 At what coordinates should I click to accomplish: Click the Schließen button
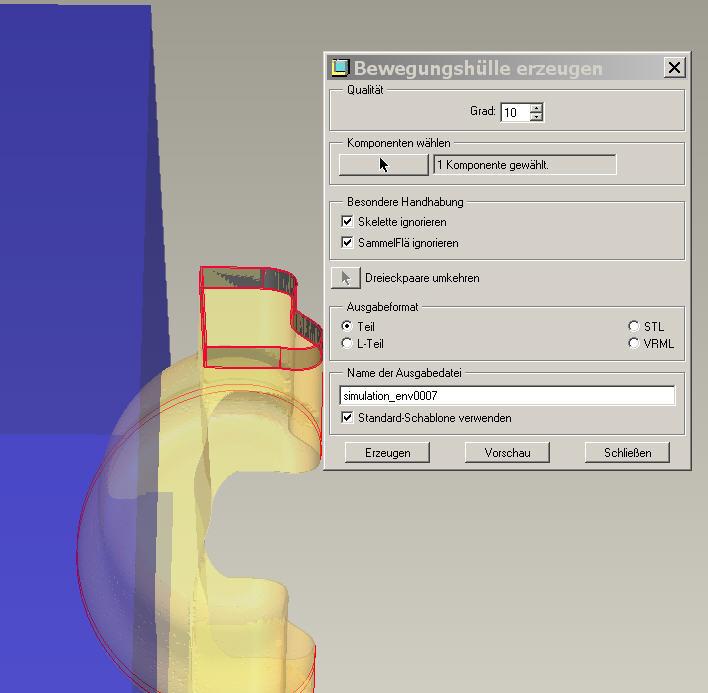point(627,452)
